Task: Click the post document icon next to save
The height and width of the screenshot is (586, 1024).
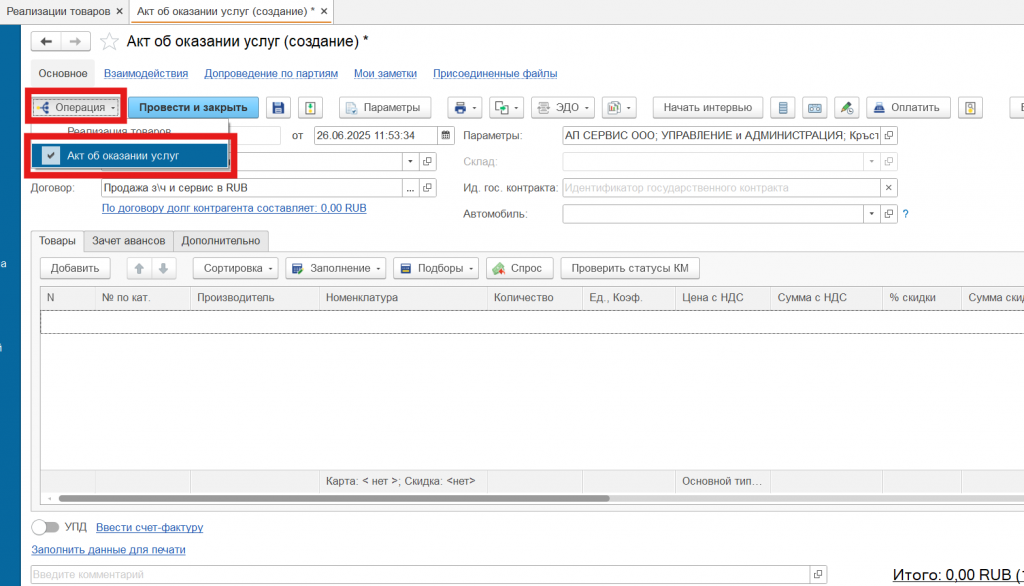Action: (x=310, y=108)
